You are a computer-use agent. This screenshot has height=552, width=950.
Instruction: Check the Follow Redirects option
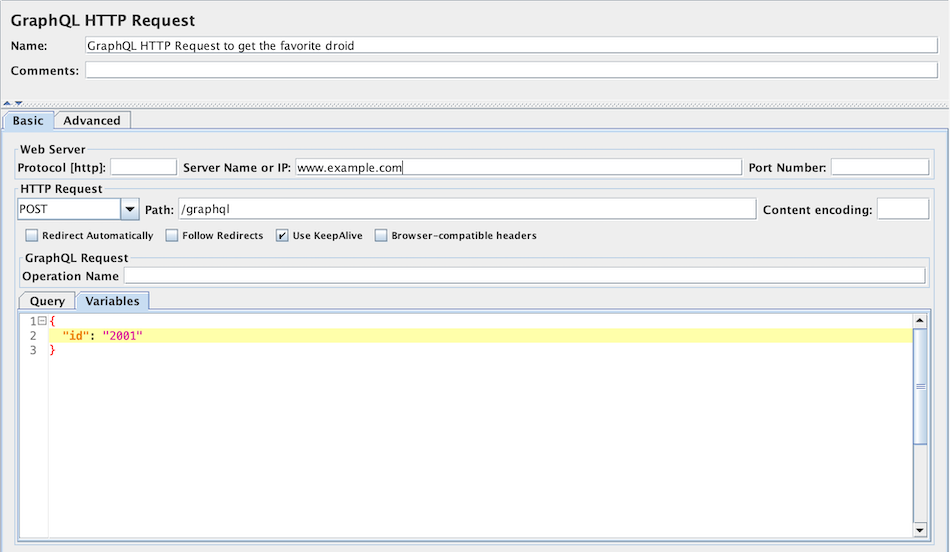coord(172,236)
